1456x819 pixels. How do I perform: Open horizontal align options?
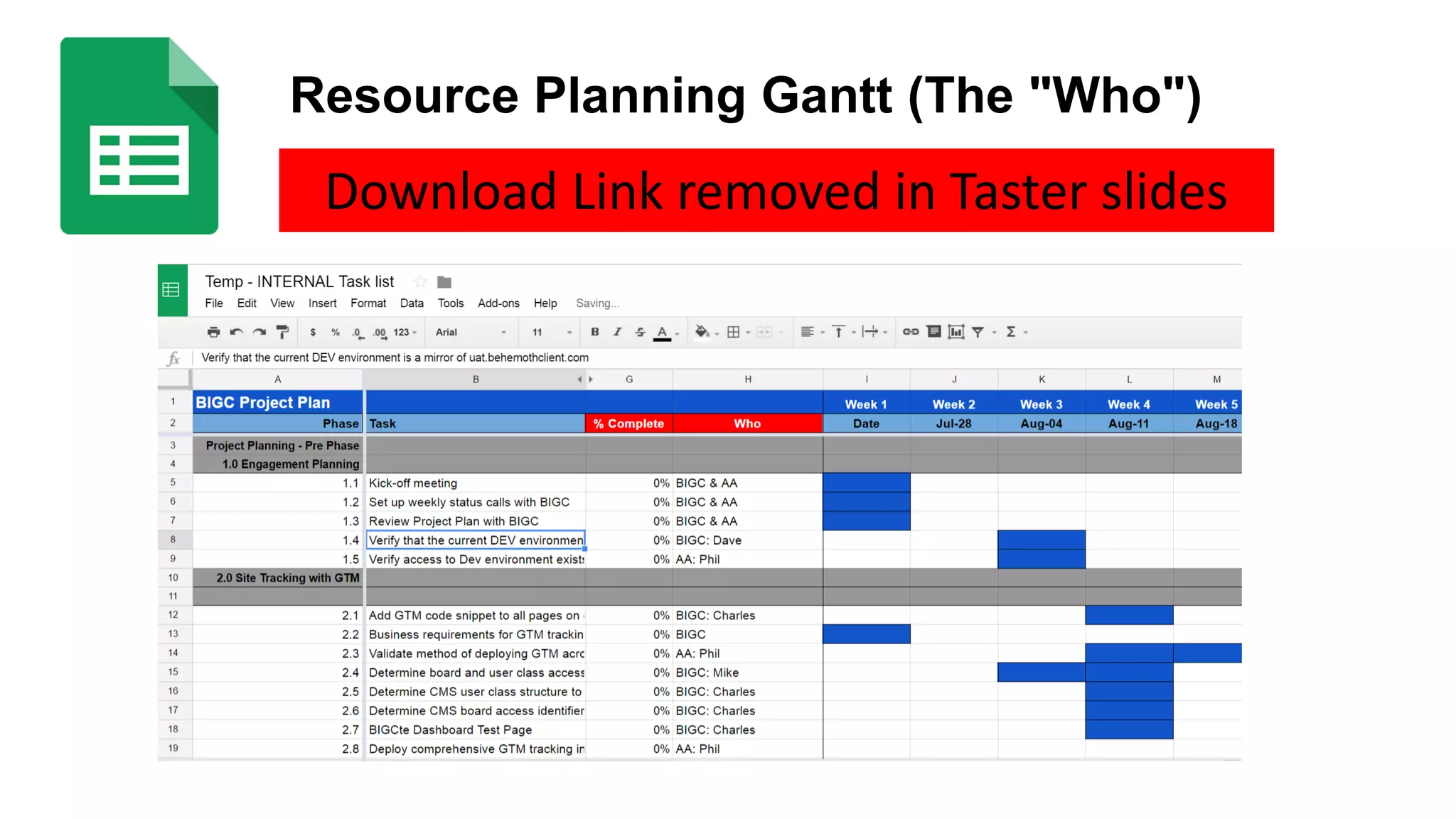[x=813, y=332]
